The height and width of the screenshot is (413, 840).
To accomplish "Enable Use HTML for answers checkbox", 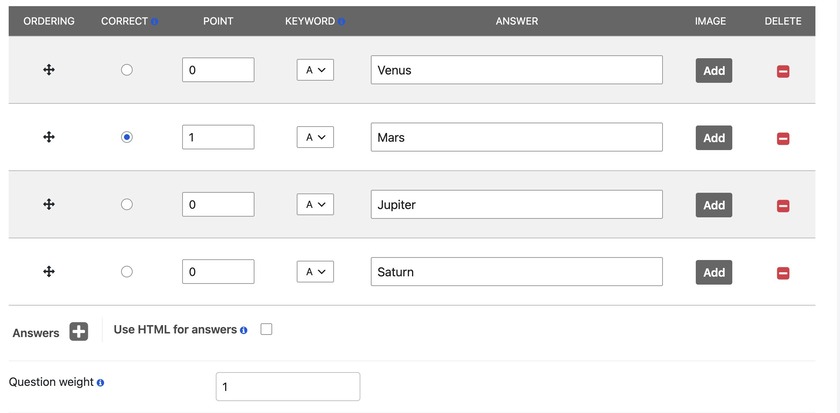I will [266, 329].
